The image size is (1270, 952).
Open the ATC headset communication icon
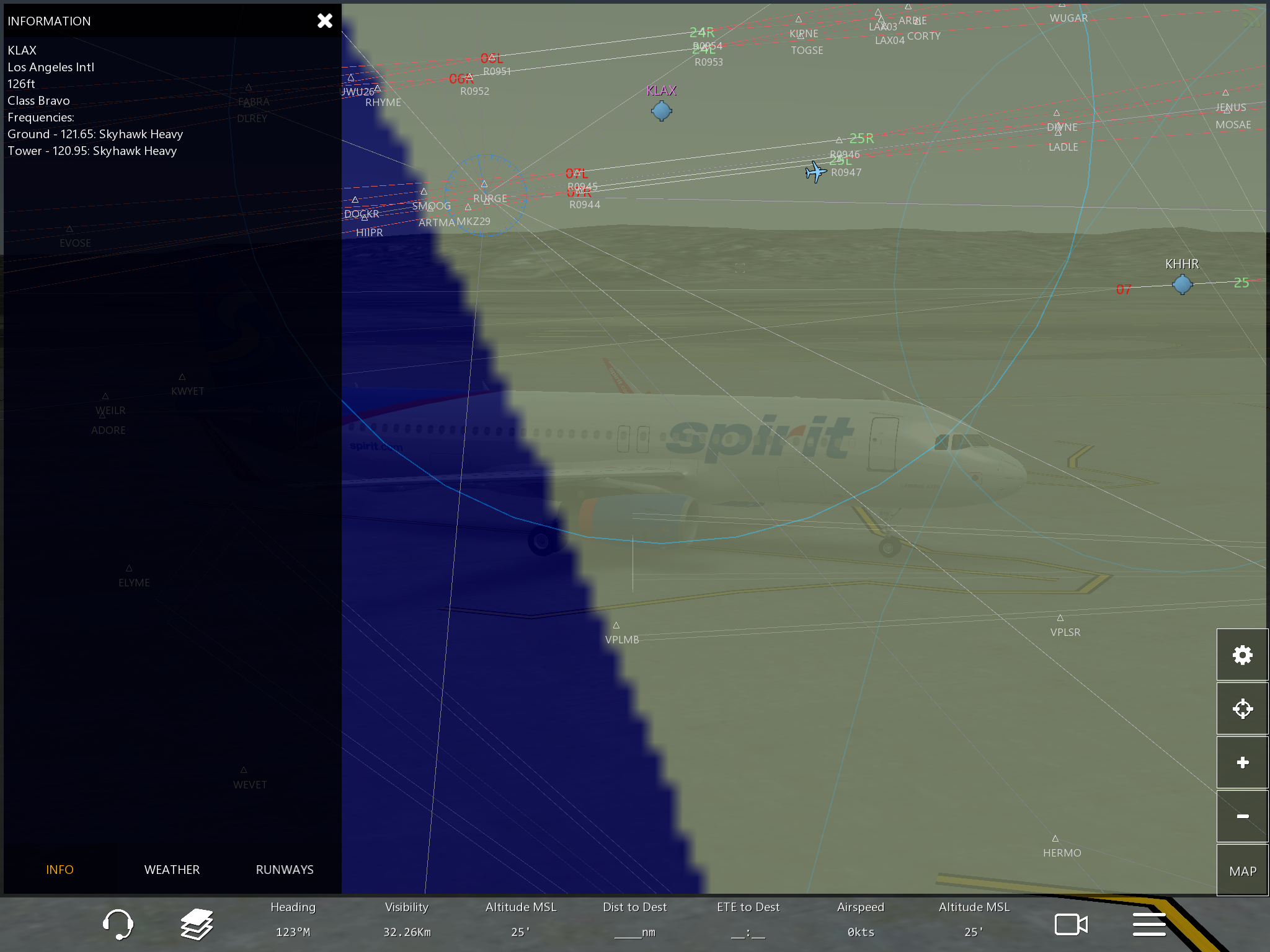click(x=118, y=924)
